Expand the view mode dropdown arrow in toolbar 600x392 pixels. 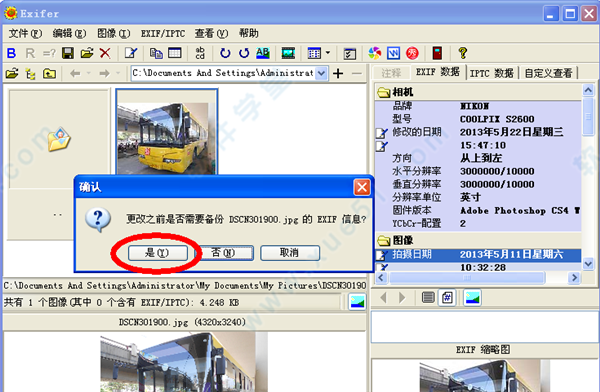pyautogui.click(x=328, y=53)
